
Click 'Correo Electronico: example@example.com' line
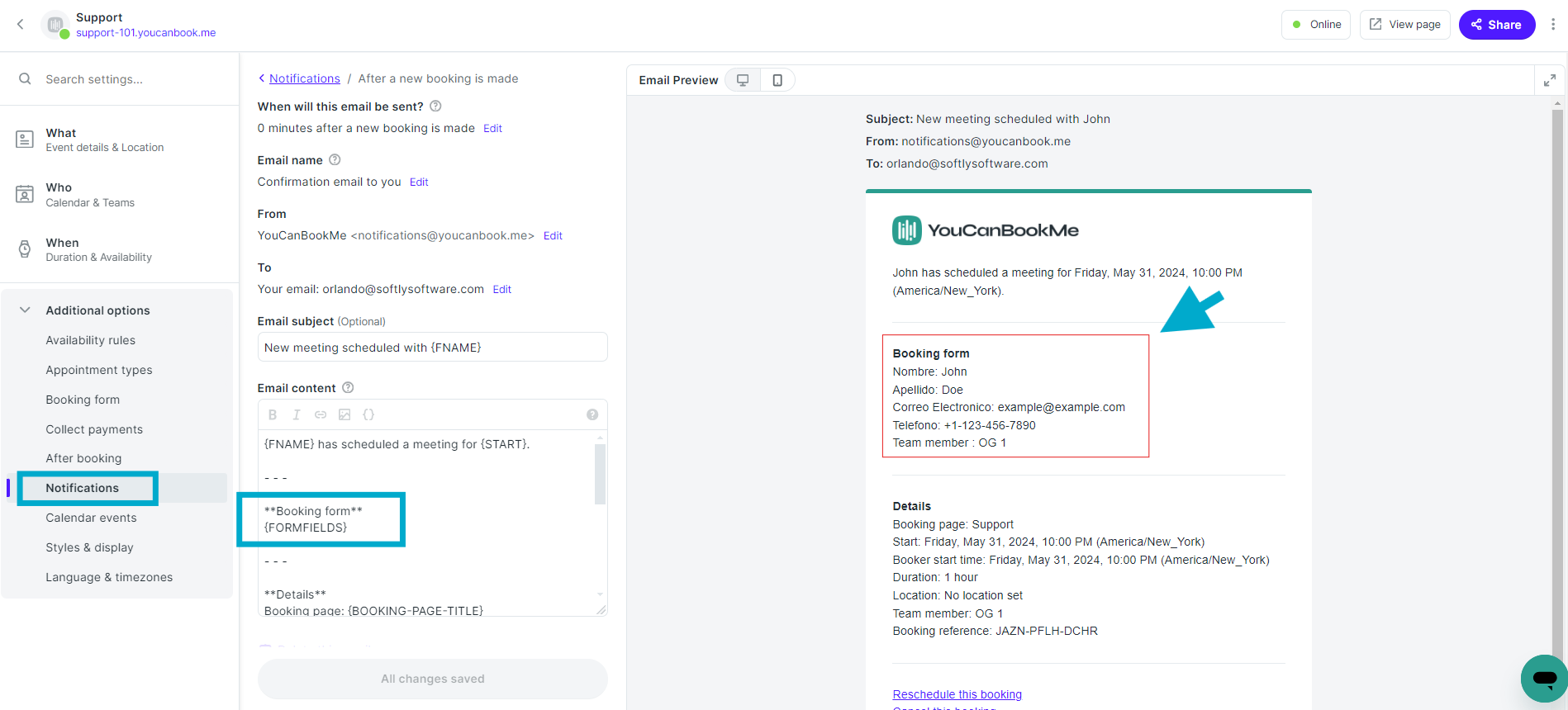pyautogui.click(x=1009, y=407)
